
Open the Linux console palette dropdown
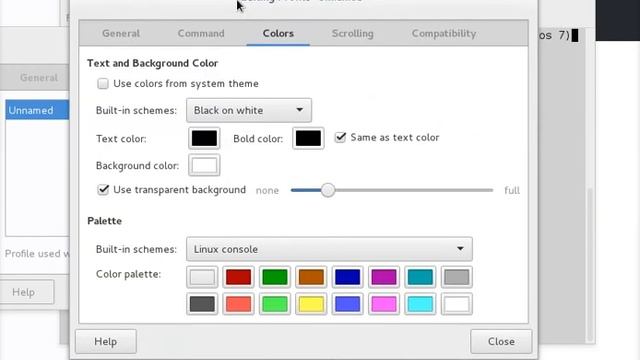(329, 249)
